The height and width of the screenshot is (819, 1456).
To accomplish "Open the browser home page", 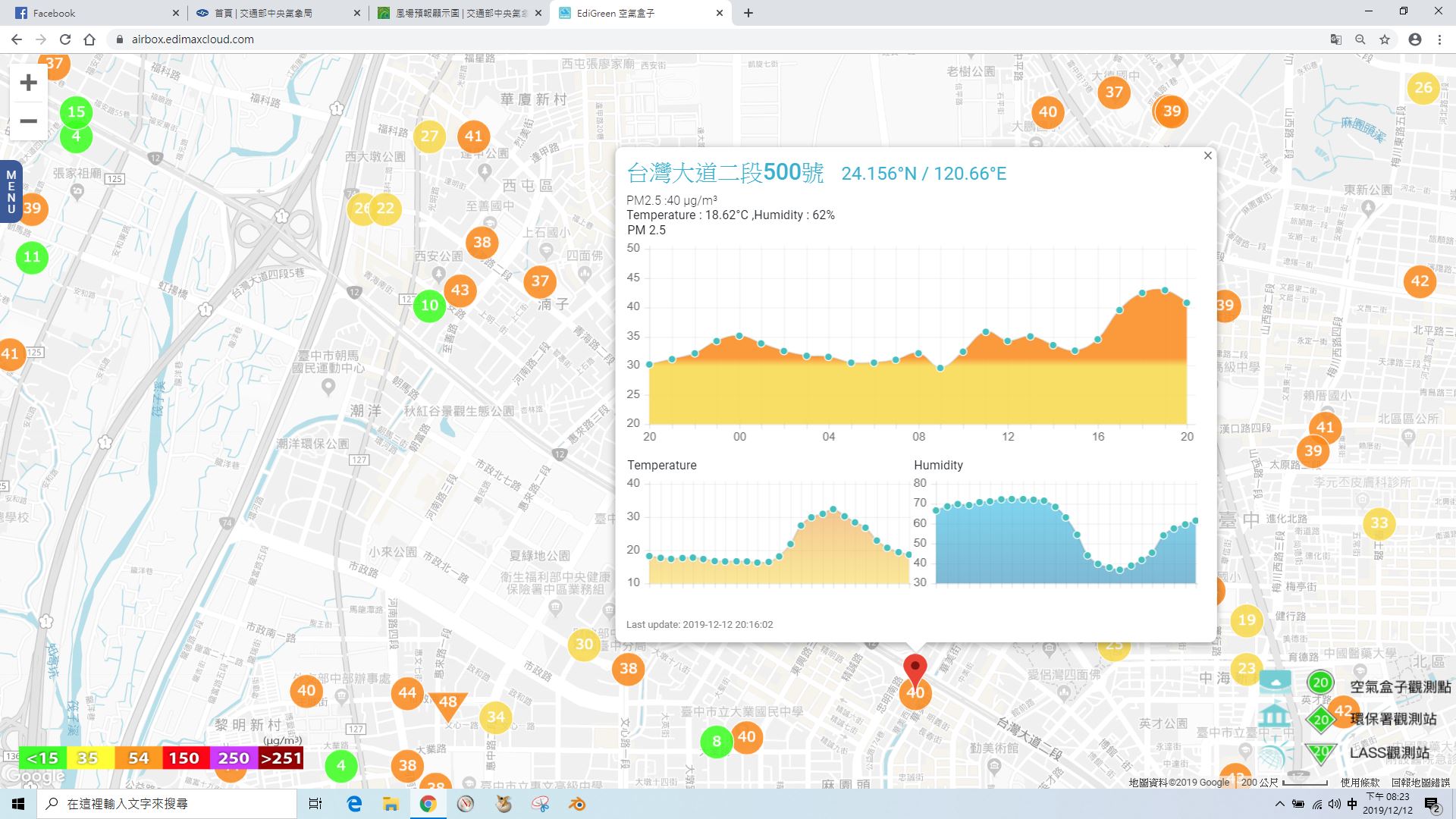I will (x=89, y=39).
